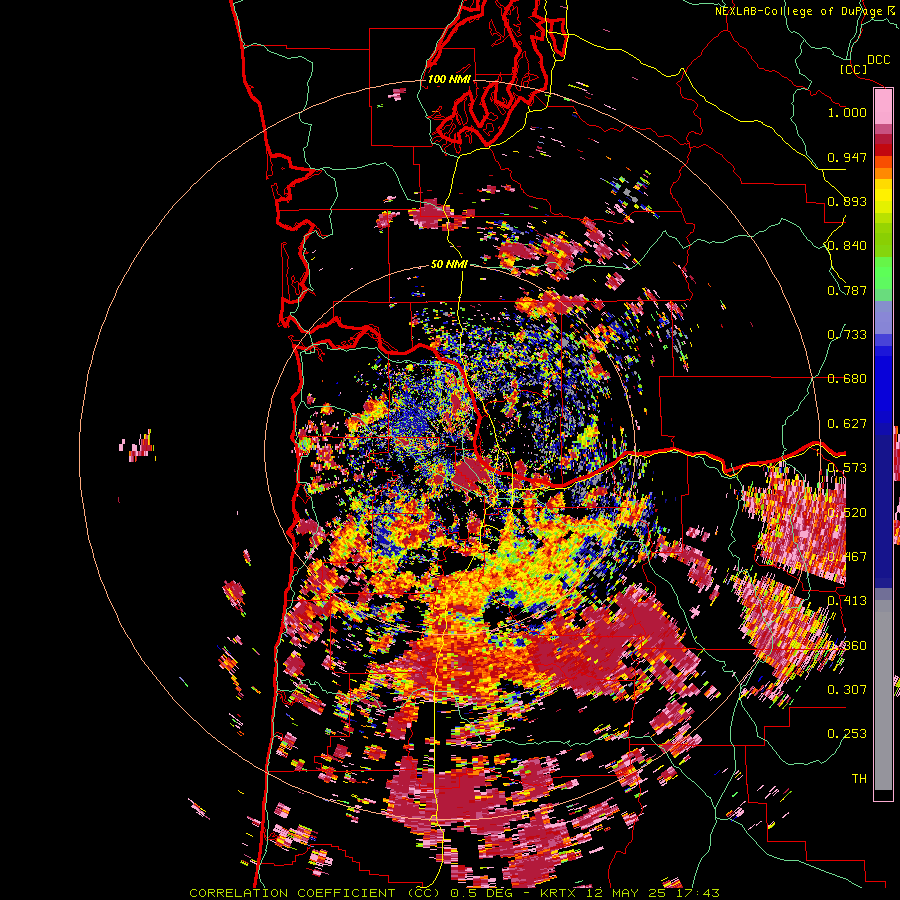Select the 0.627 legend value
This screenshot has width=900, height=900.
click(847, 424)
